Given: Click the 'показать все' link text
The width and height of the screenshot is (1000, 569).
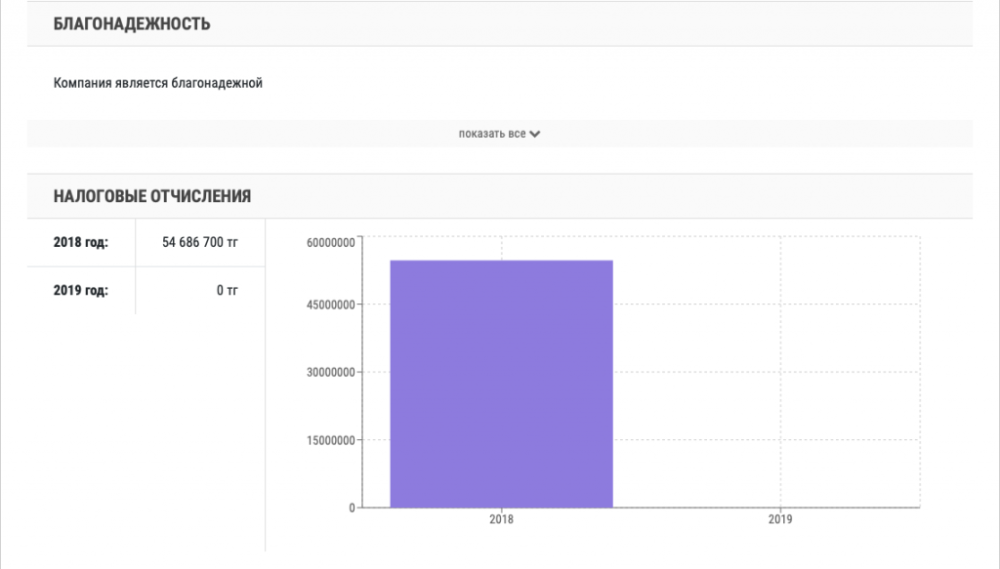Looking at the screenshot, I should coord(492,134).
